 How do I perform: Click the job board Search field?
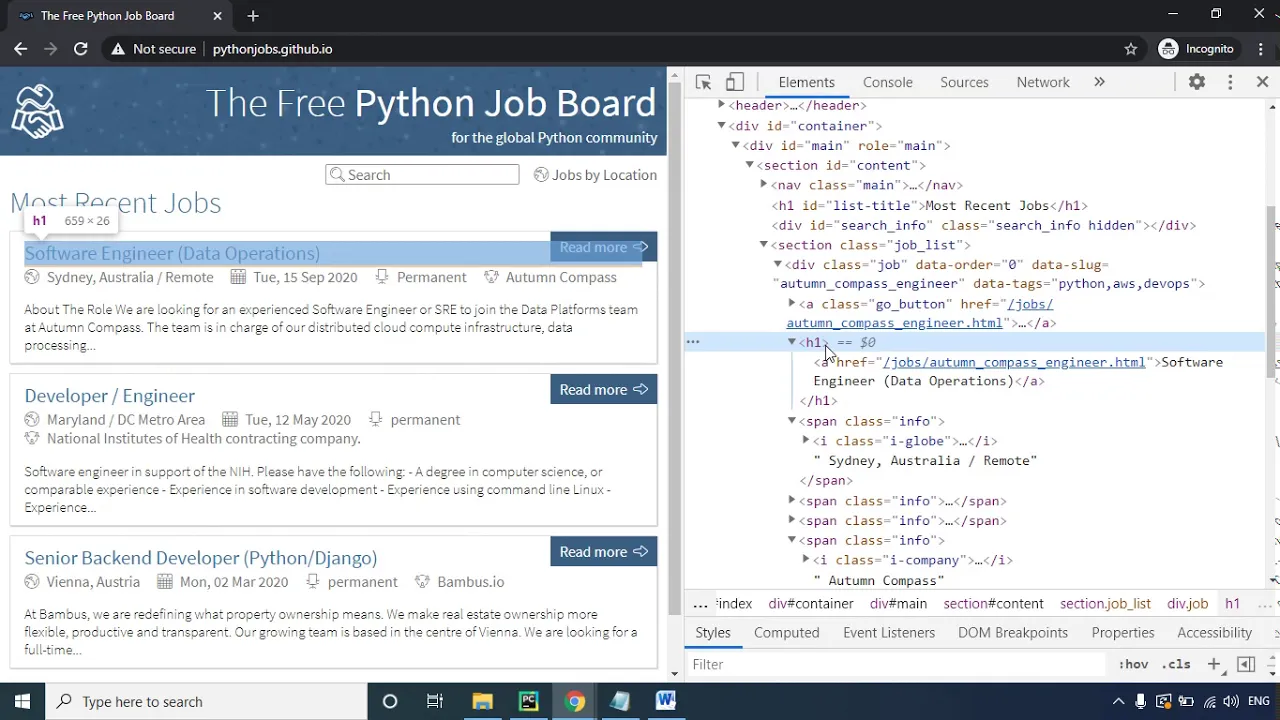pos(422,174)
